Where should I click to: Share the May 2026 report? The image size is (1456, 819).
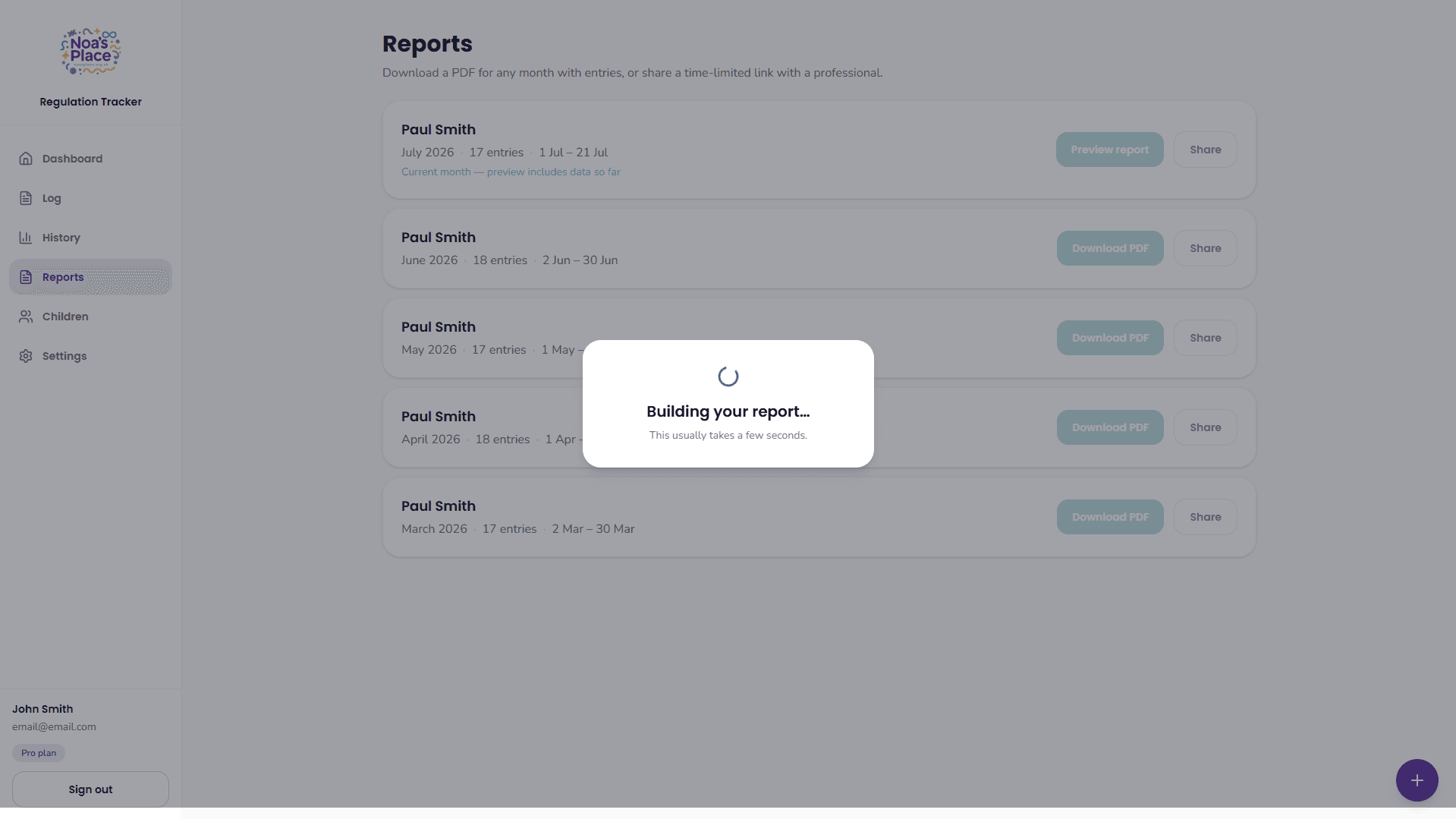pyautogui.click(x=1205, y=338)
